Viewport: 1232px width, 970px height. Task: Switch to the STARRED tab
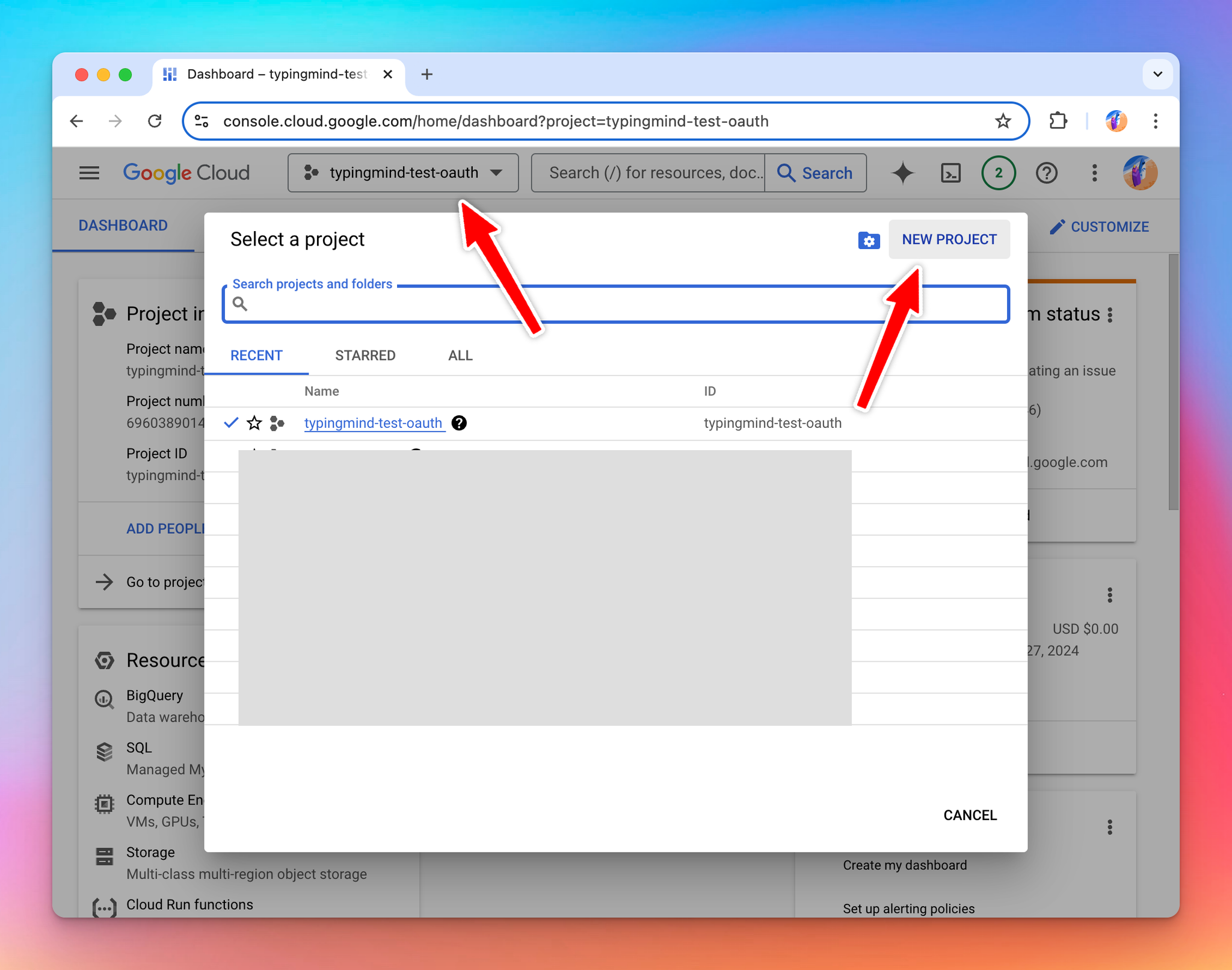click(x=365, y=356)
